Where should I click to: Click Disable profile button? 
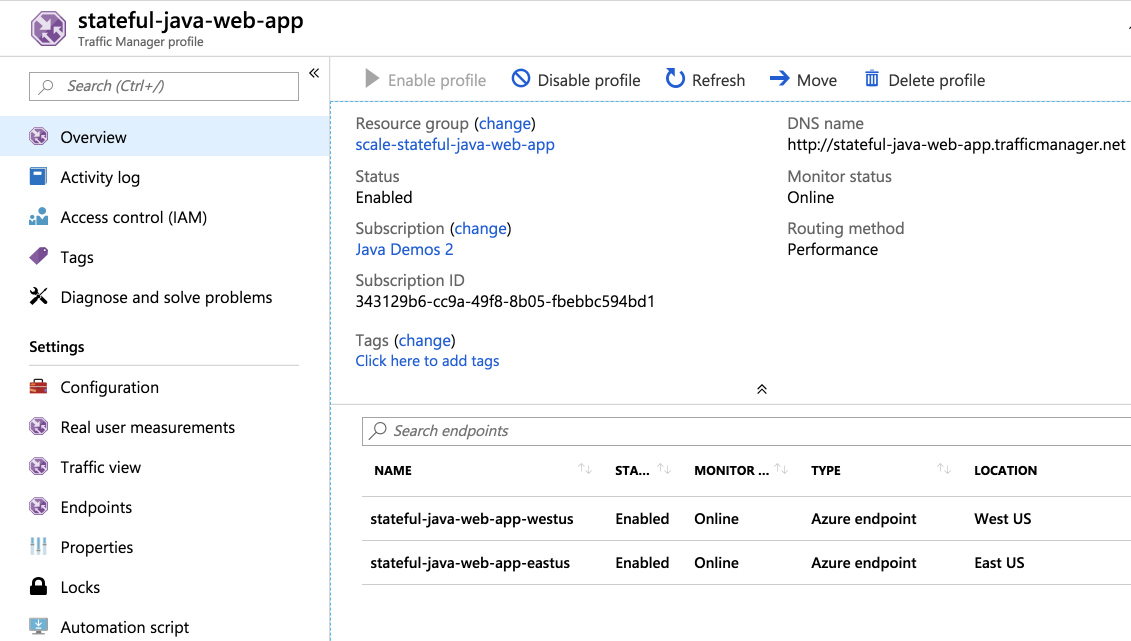pyautogui.click(x=576, y=80)
